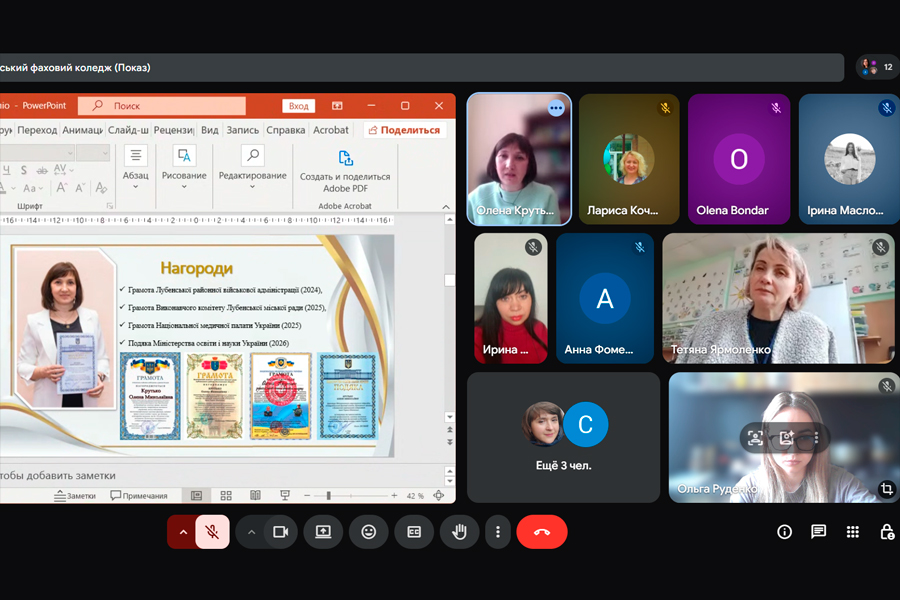The height and width of the screenshot is (600, 900).
Task: Click the zoom slider handle
Action: tap(328, 496)
